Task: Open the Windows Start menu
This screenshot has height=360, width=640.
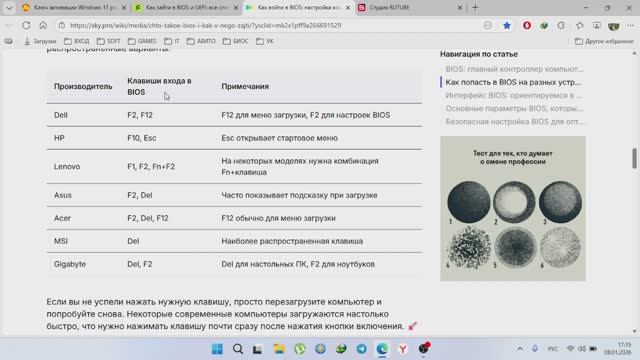Action: [217, 349]
